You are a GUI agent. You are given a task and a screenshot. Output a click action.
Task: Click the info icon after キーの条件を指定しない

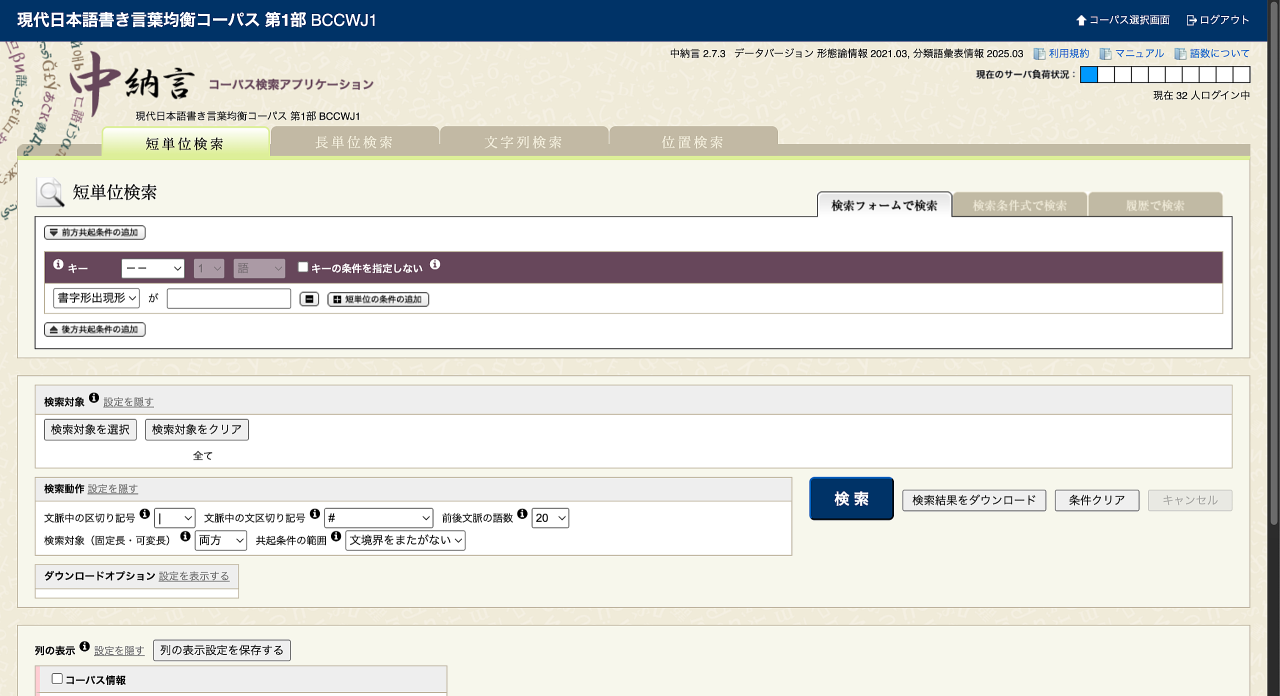click(x=435, y=265)
